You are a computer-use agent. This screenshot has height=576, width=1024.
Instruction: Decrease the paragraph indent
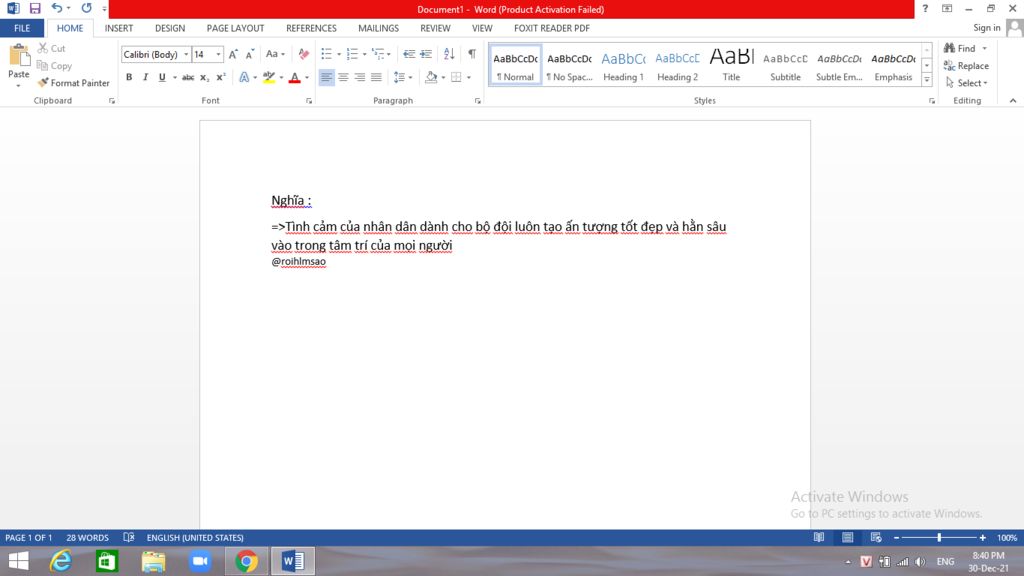point(409,54)
